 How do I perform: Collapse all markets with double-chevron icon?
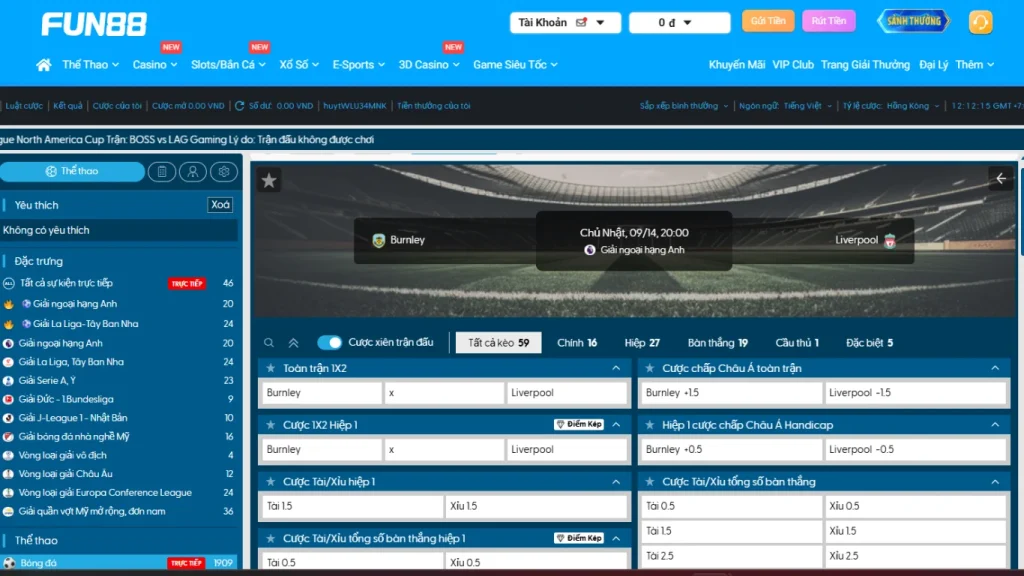[x=294, y=342]
